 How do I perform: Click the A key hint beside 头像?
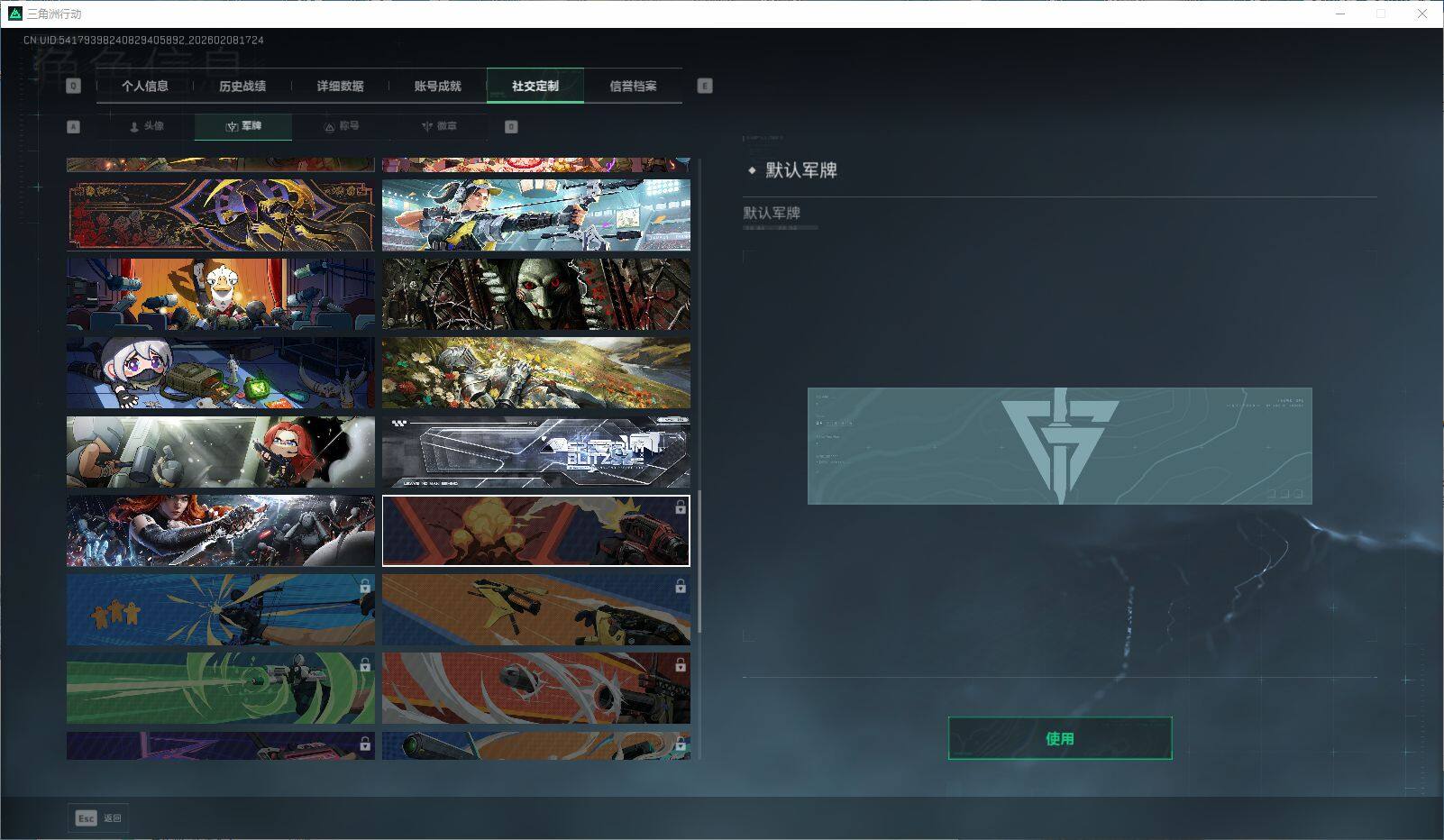click(x=74, y=127)
